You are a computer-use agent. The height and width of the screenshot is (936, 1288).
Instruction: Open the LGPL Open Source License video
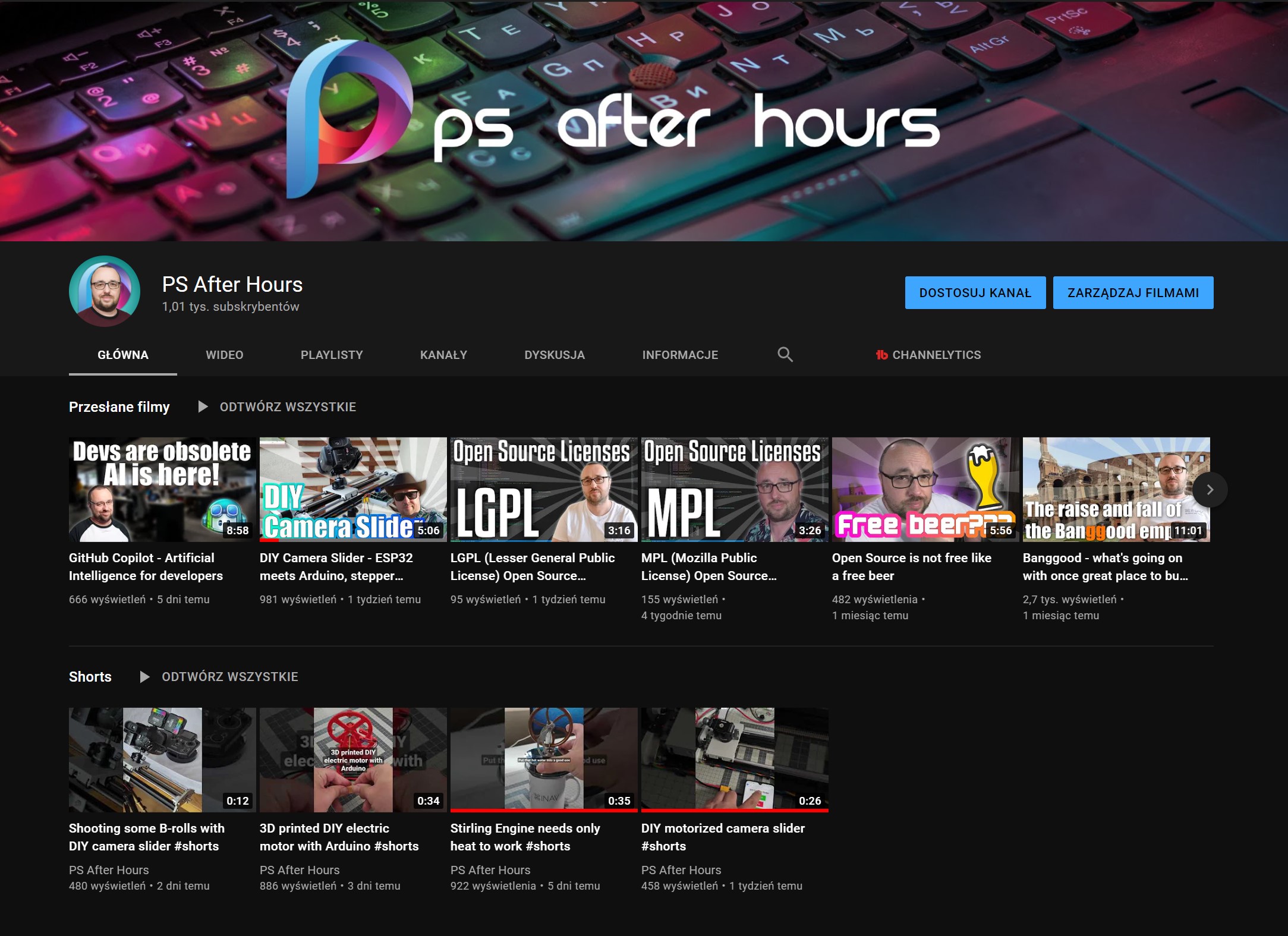pos(544,489)
